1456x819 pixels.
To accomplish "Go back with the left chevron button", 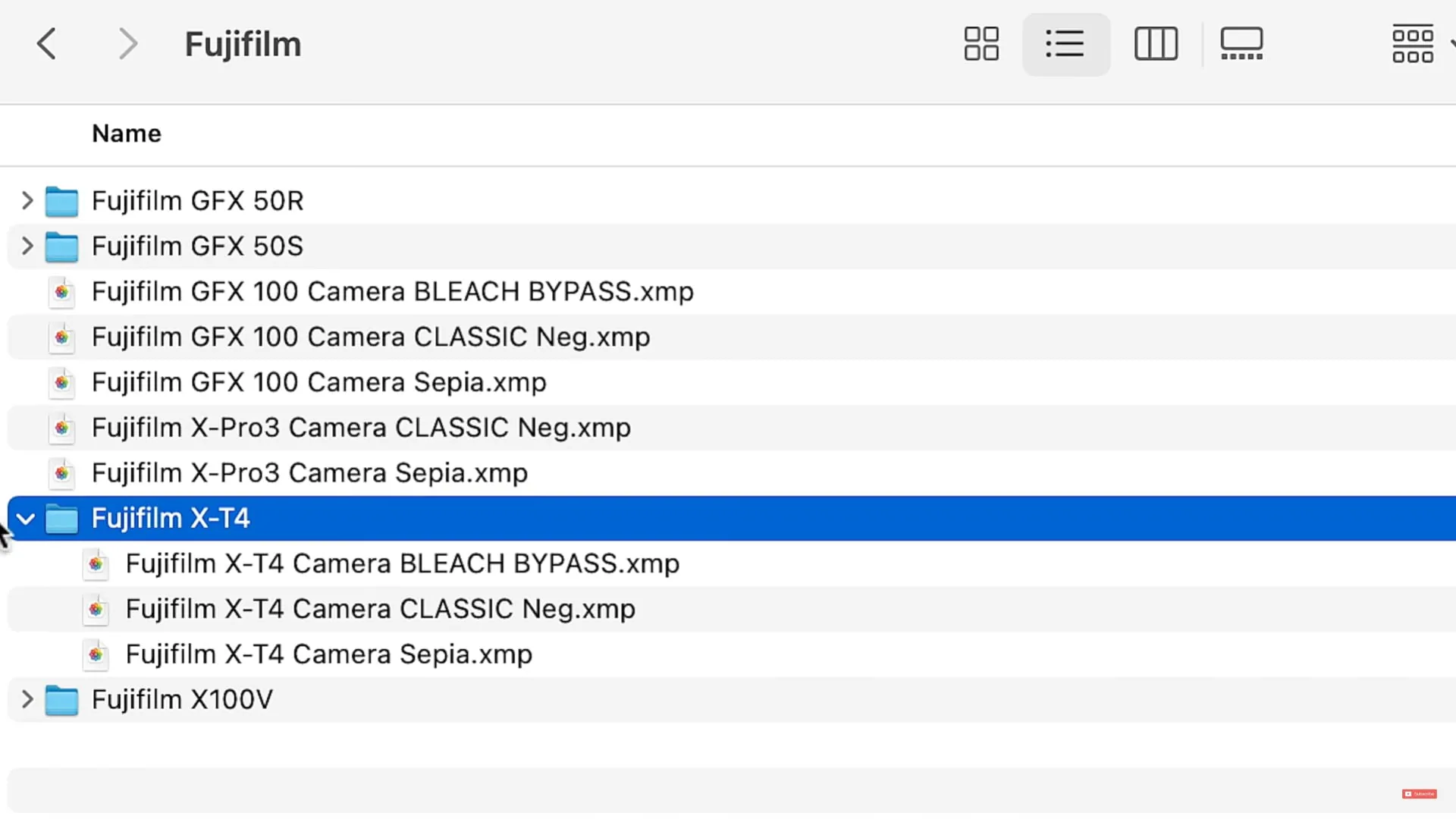I will [x=47, y=44].
